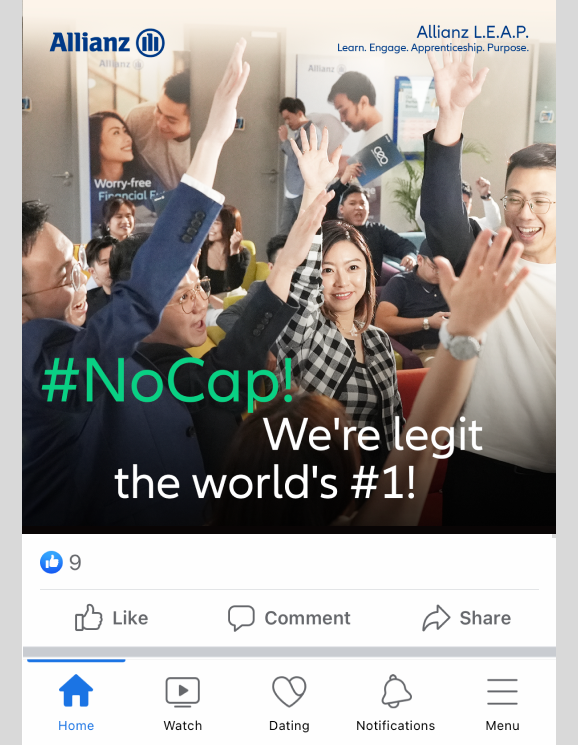Open the Dating heart icon
Viewport: 578px width, 745px height.
(289, 691)
